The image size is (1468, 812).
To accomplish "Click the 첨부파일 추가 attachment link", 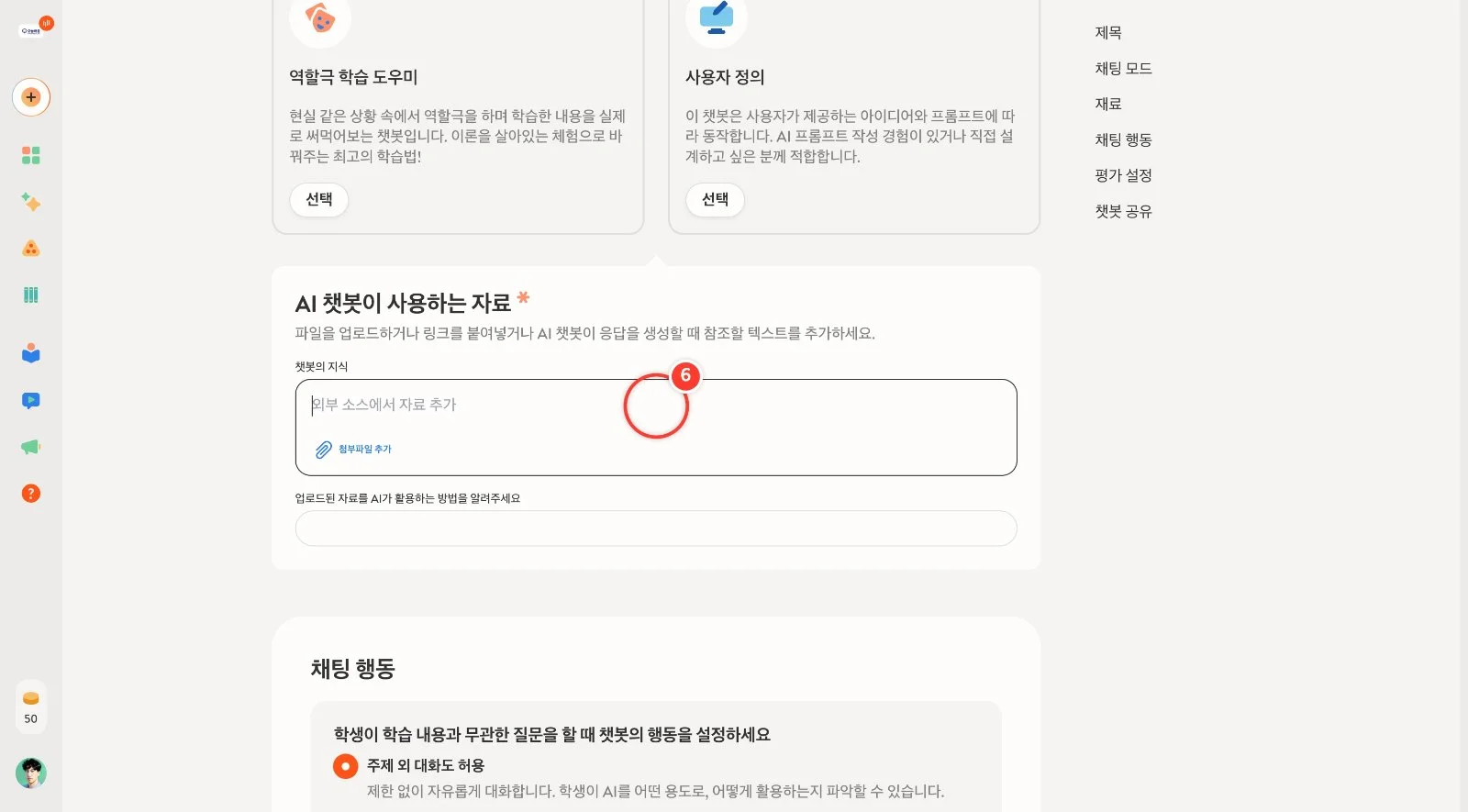I will [354, 450].
